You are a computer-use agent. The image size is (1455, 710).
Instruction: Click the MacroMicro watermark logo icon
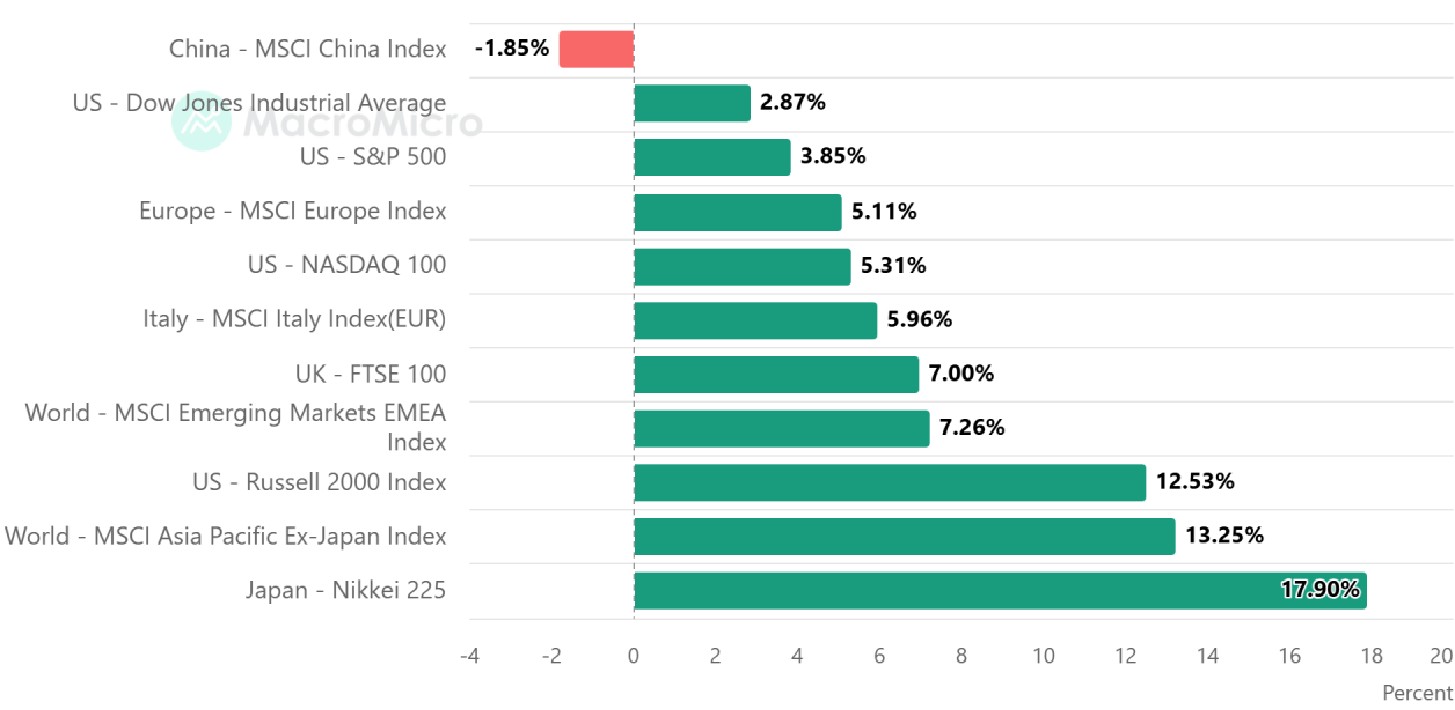coord(203,123)
